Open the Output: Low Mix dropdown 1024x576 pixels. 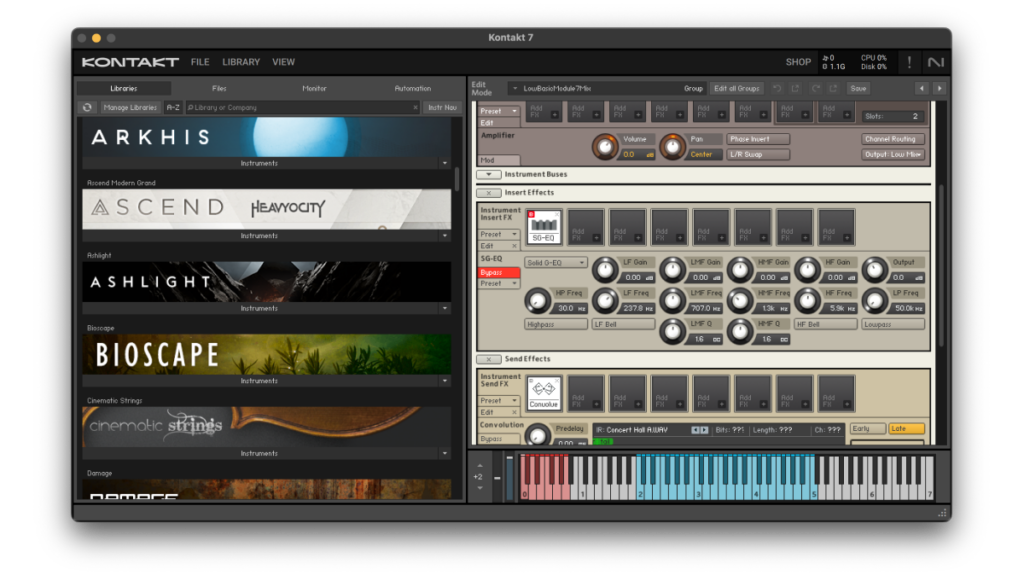pos(893,155)
